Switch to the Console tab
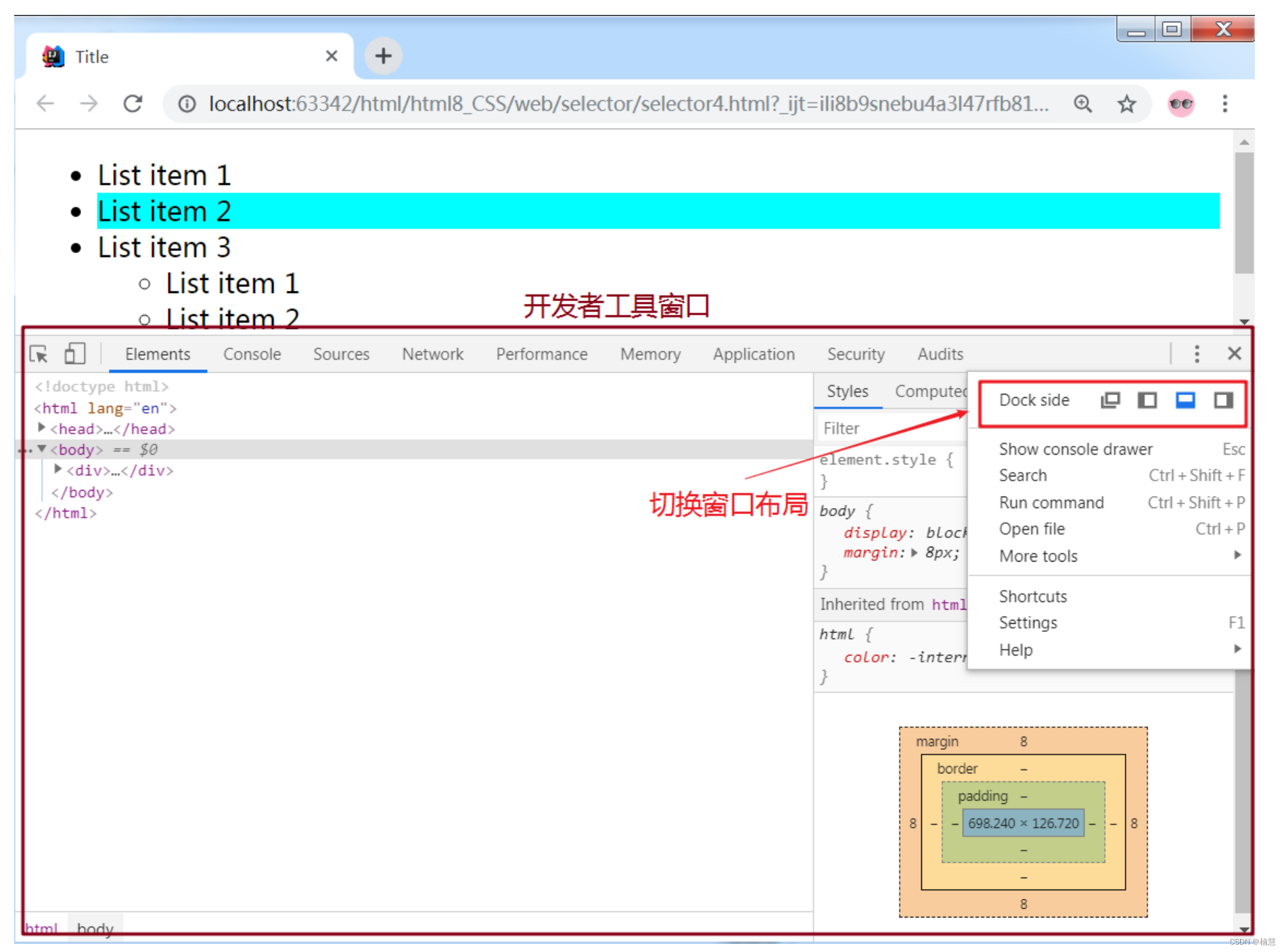Viewport: 1286px width, 952px height. pyautogui.click(x=252, y=354)
